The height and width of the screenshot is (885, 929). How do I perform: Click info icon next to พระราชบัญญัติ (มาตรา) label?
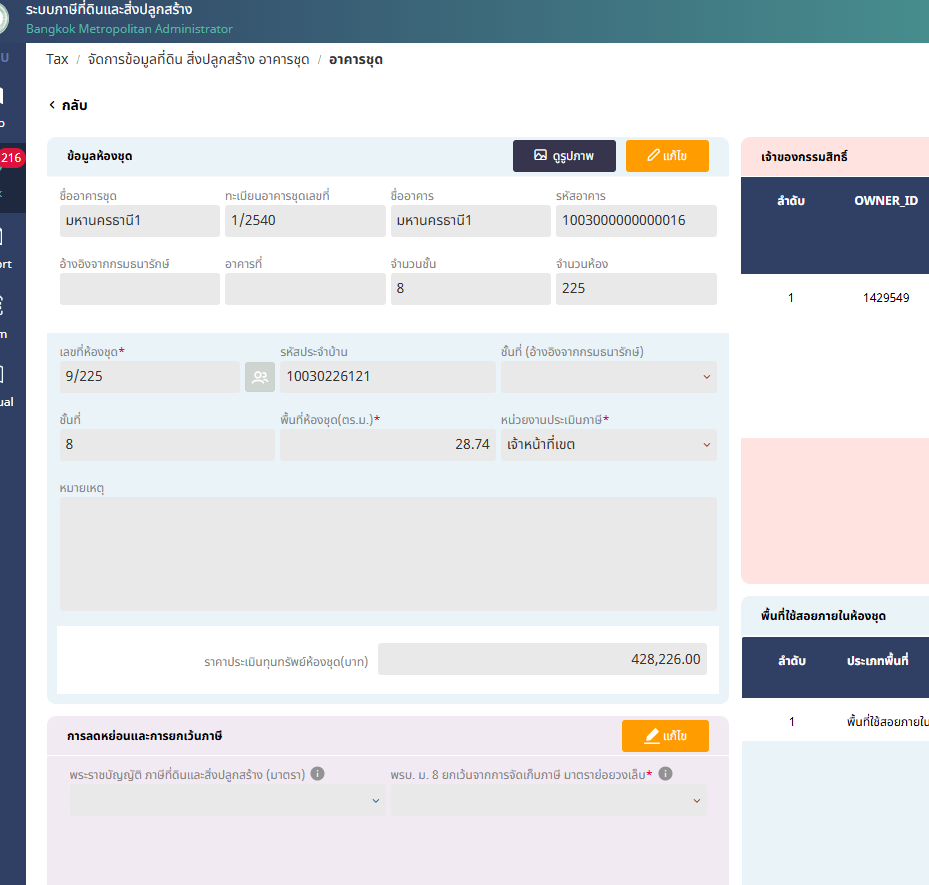tap(317, 774)
